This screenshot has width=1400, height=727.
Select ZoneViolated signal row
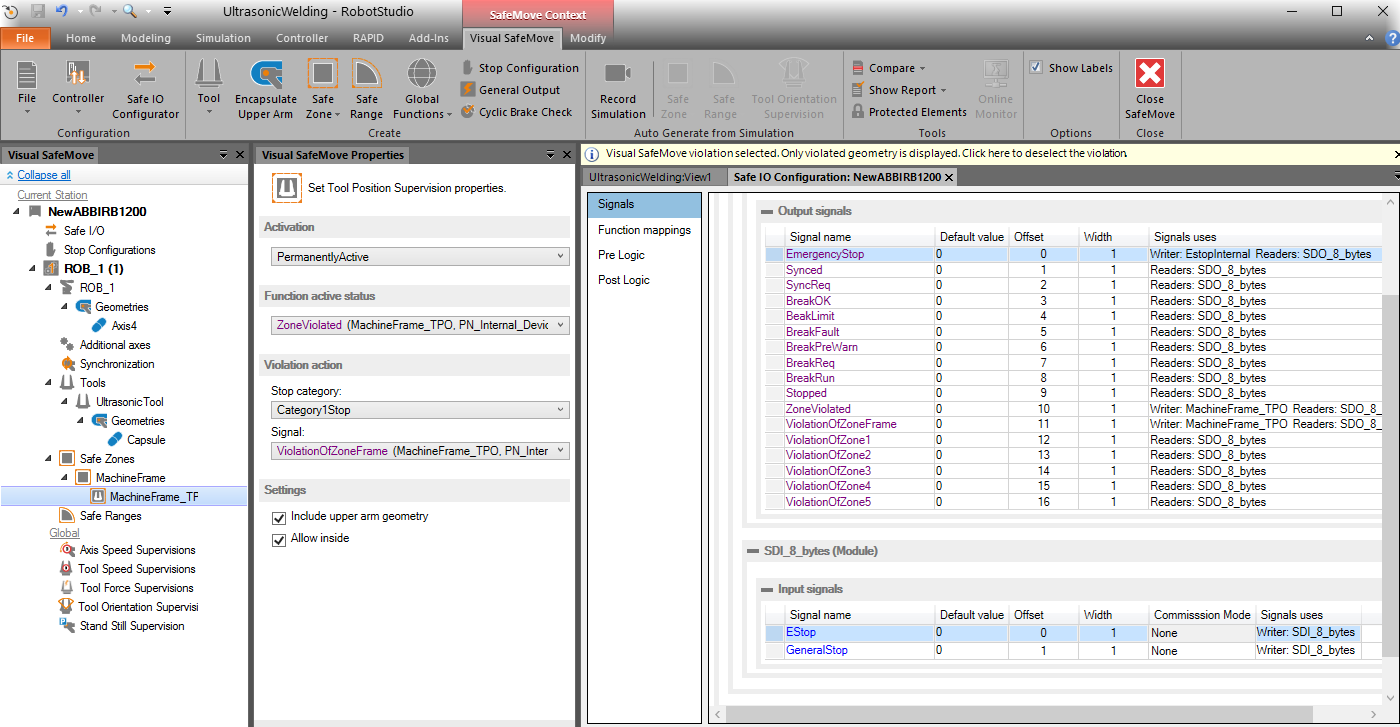(1074, 409)
